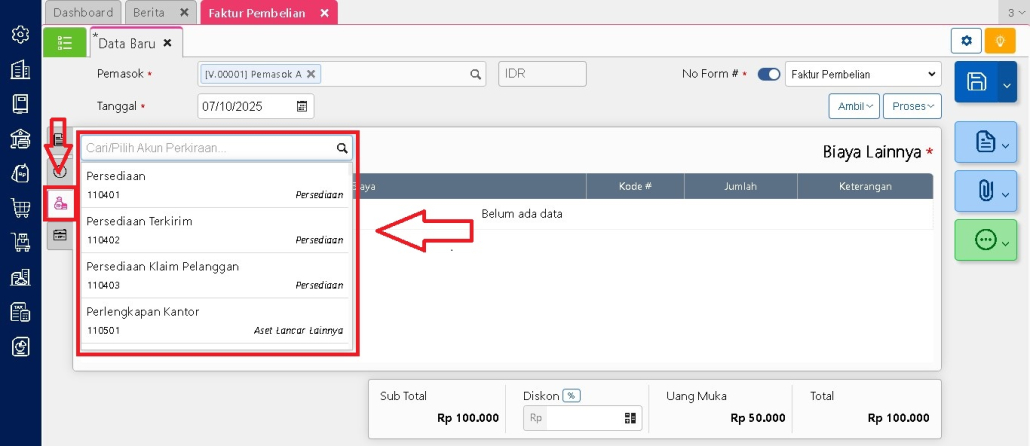Open the Proses dropdown
The image size is (1030, 446).
(911, 106)
